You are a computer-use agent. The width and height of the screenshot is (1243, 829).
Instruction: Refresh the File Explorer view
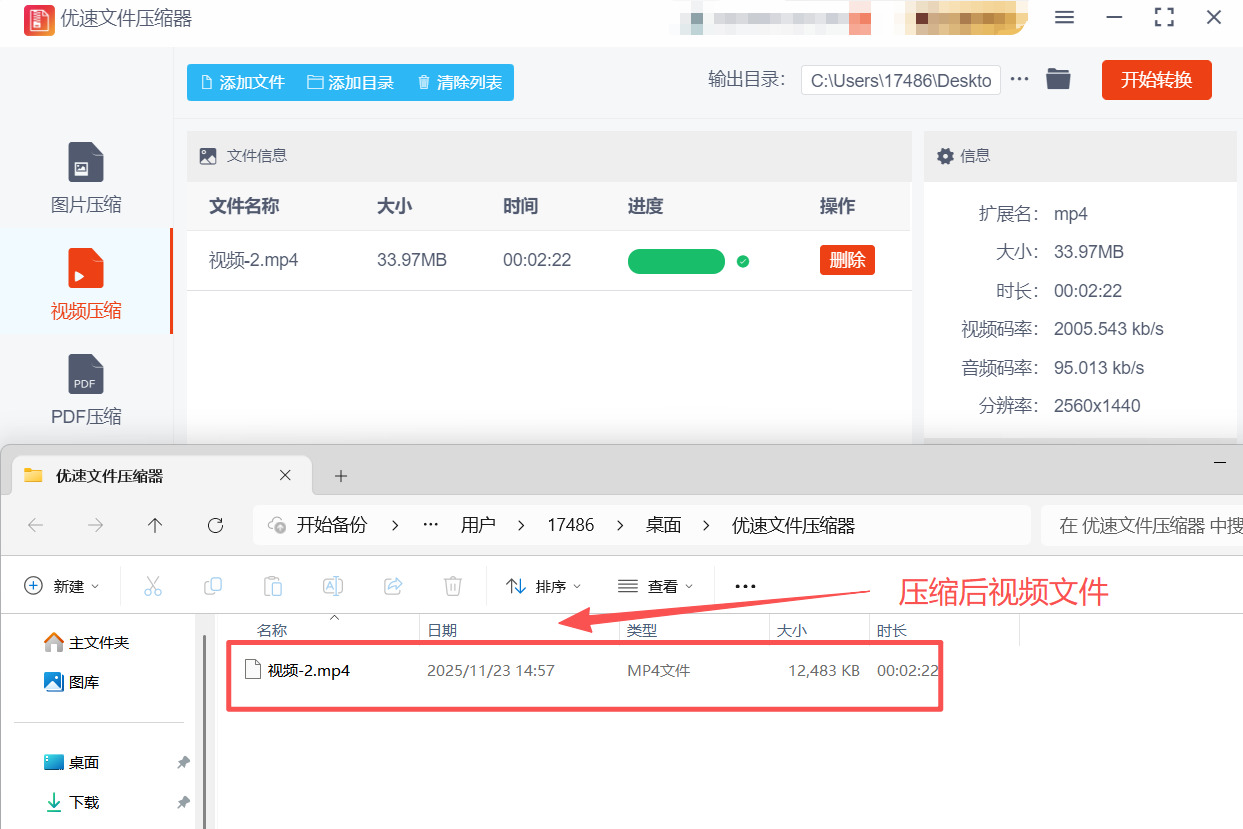pos(215,524)
